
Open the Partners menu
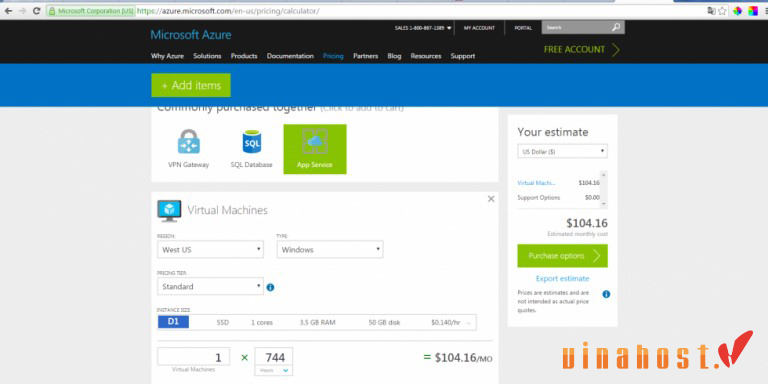coord(365,56)
